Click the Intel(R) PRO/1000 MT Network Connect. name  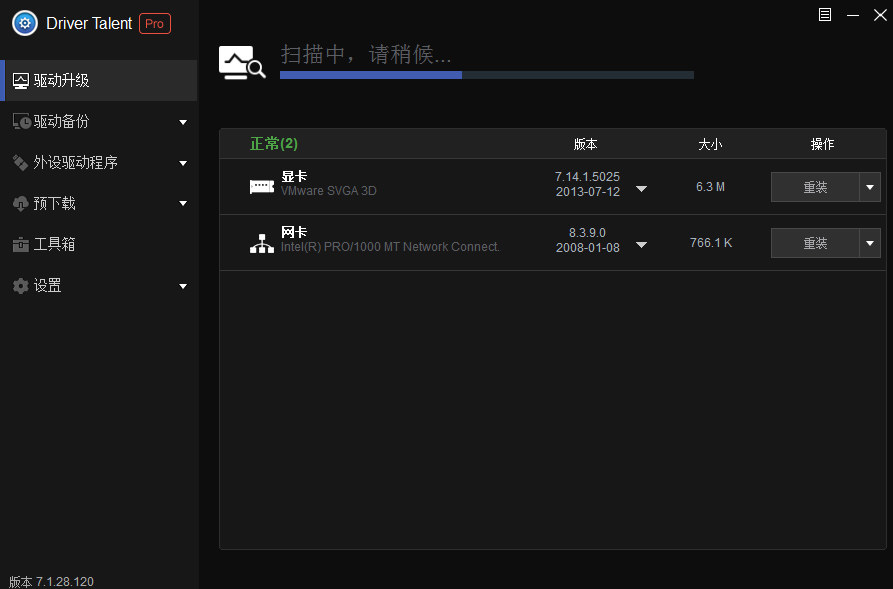tap(390, 247)
